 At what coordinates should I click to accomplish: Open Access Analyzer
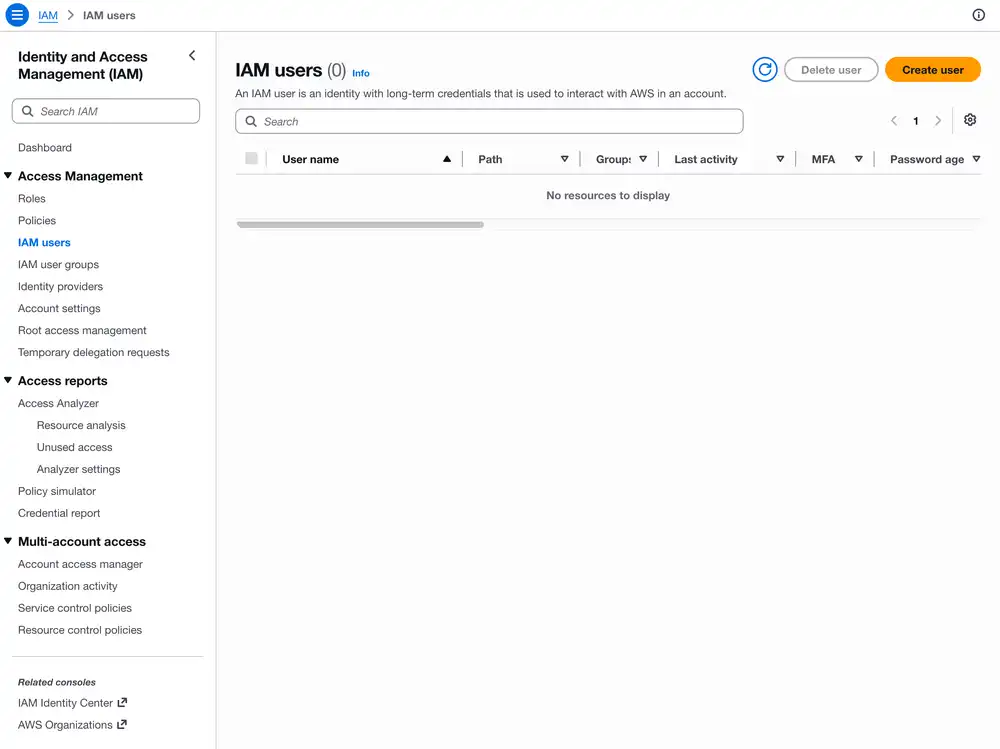(58, 403)
